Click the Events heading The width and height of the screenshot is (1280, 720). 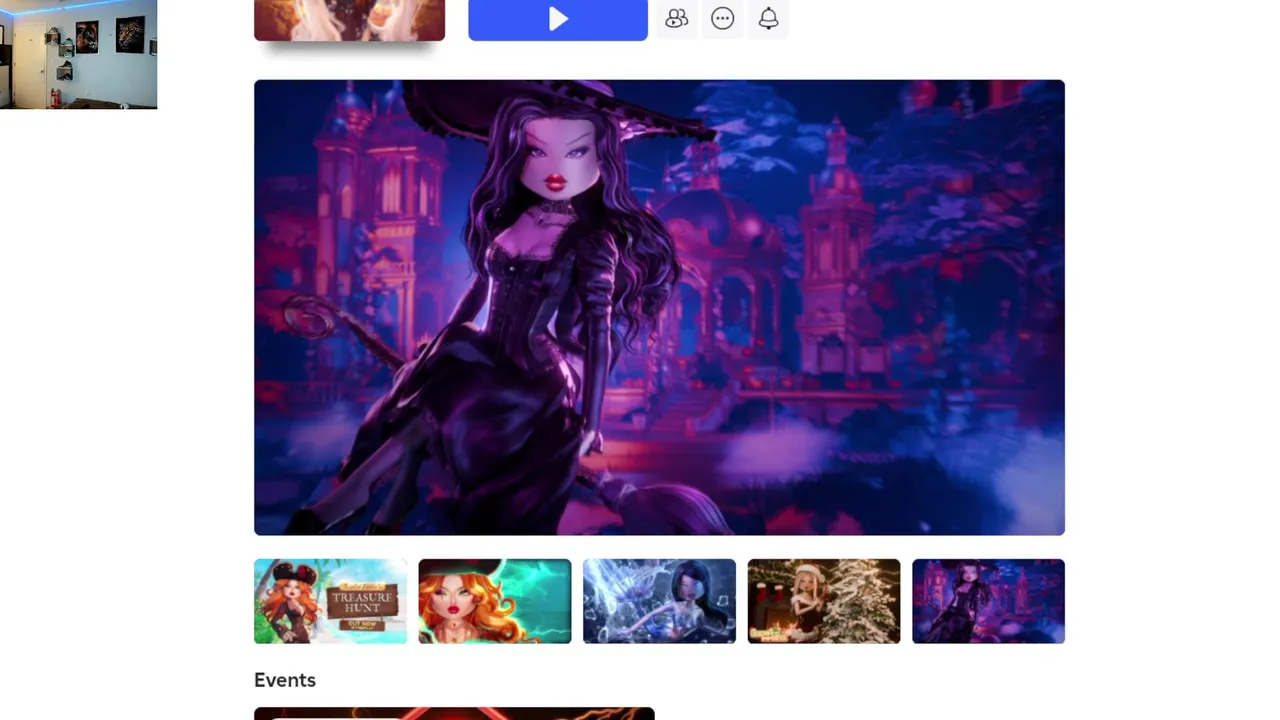(x=285, y=680)
